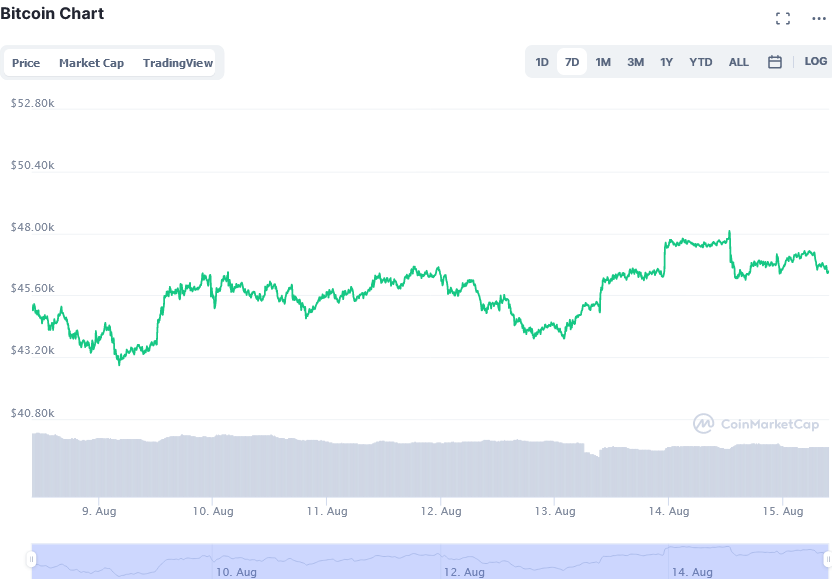832x579 pixels.
Task: Open the three-dot more options menu
Action: pos(819,19)
